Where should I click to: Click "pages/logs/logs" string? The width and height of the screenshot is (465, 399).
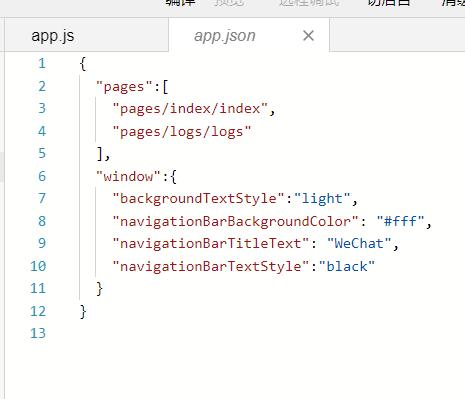tap(182, 132)
